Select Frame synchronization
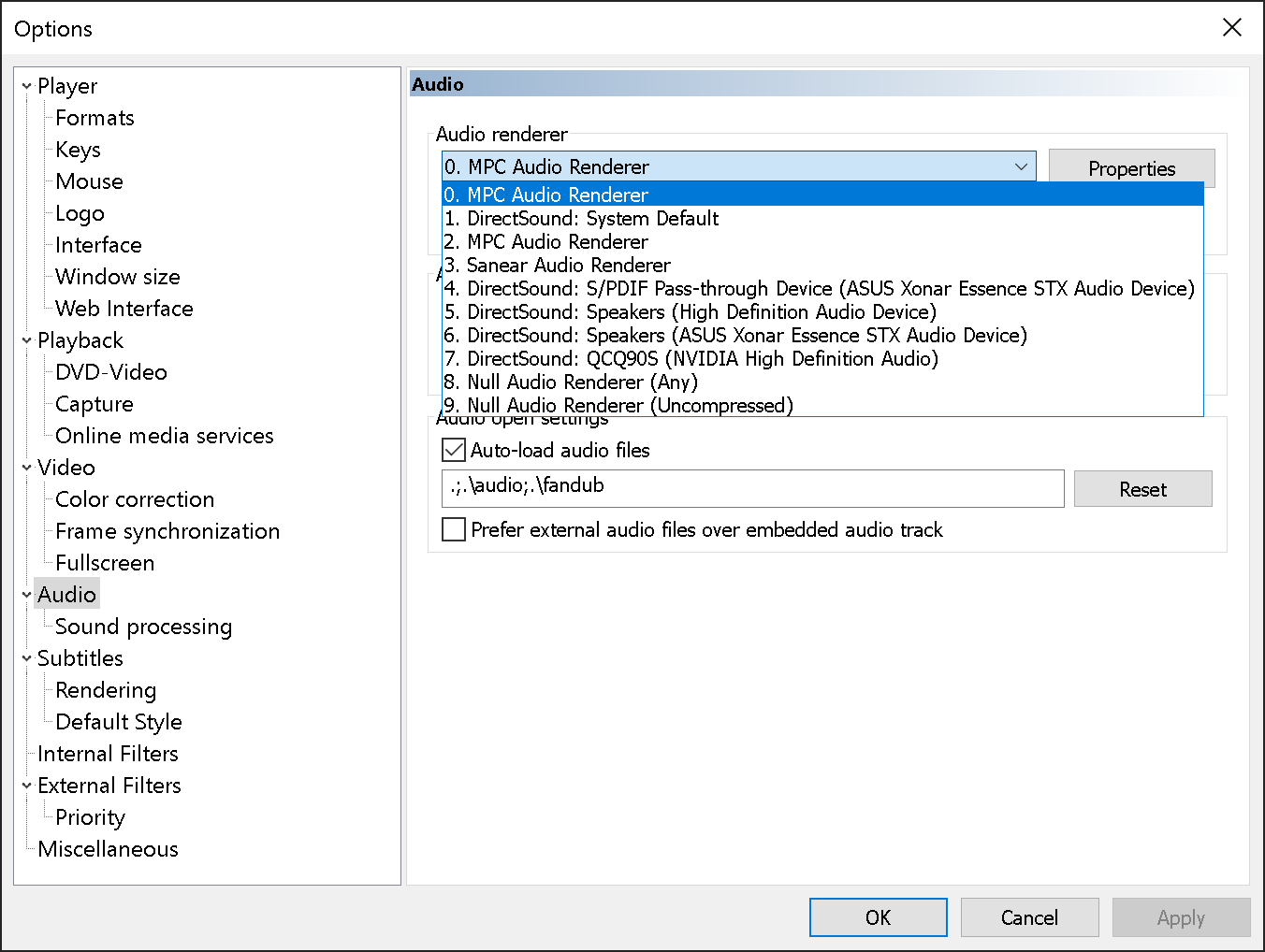Viewport: 1265px width, 952px height. [167, 531]
